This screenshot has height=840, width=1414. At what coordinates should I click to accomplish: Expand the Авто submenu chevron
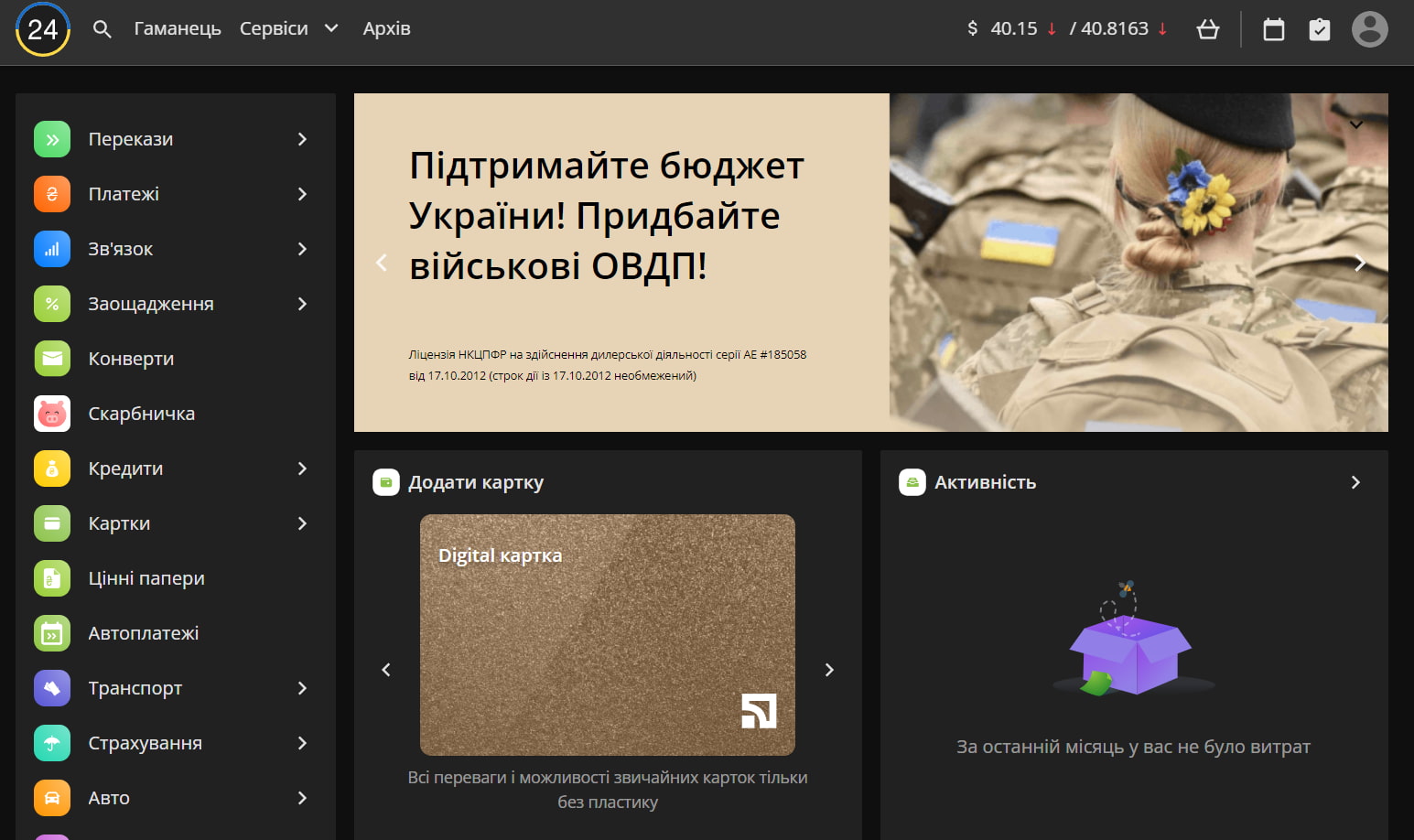tap(302, 798)
